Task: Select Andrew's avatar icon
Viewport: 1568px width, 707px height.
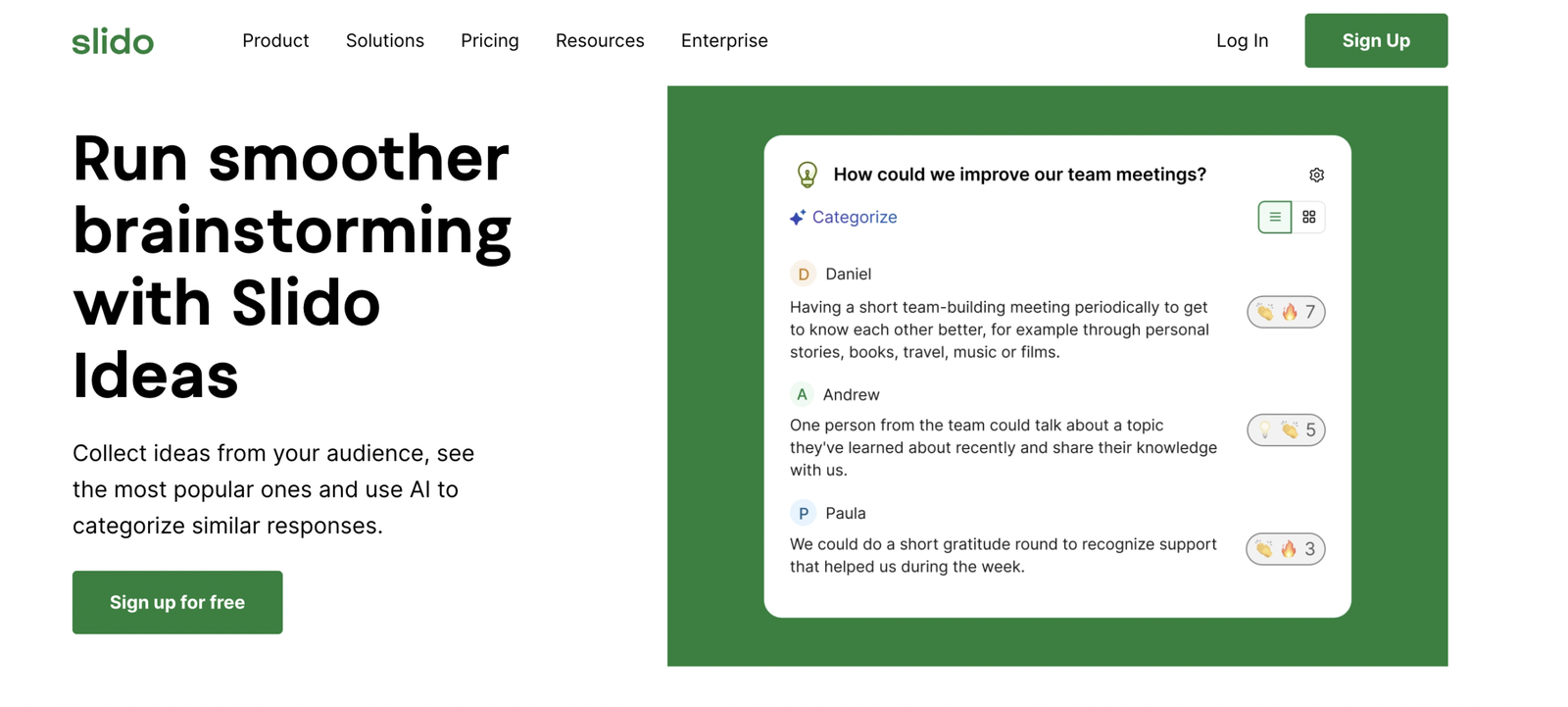Action: 802,394
